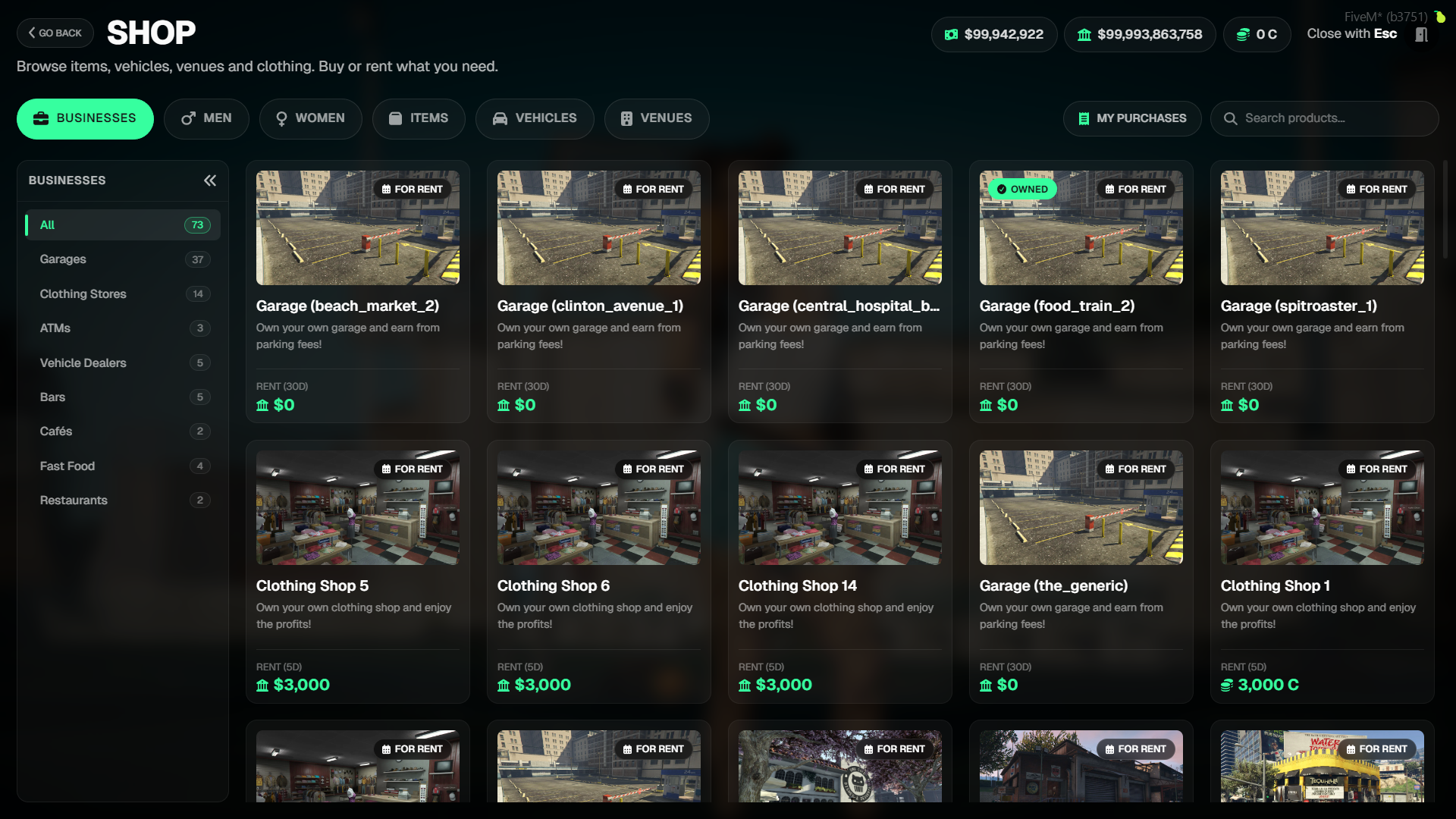Click the coins currency icon showing 0 C
The width and height of the screenshot is (1456, 819).
[1243, 34]
